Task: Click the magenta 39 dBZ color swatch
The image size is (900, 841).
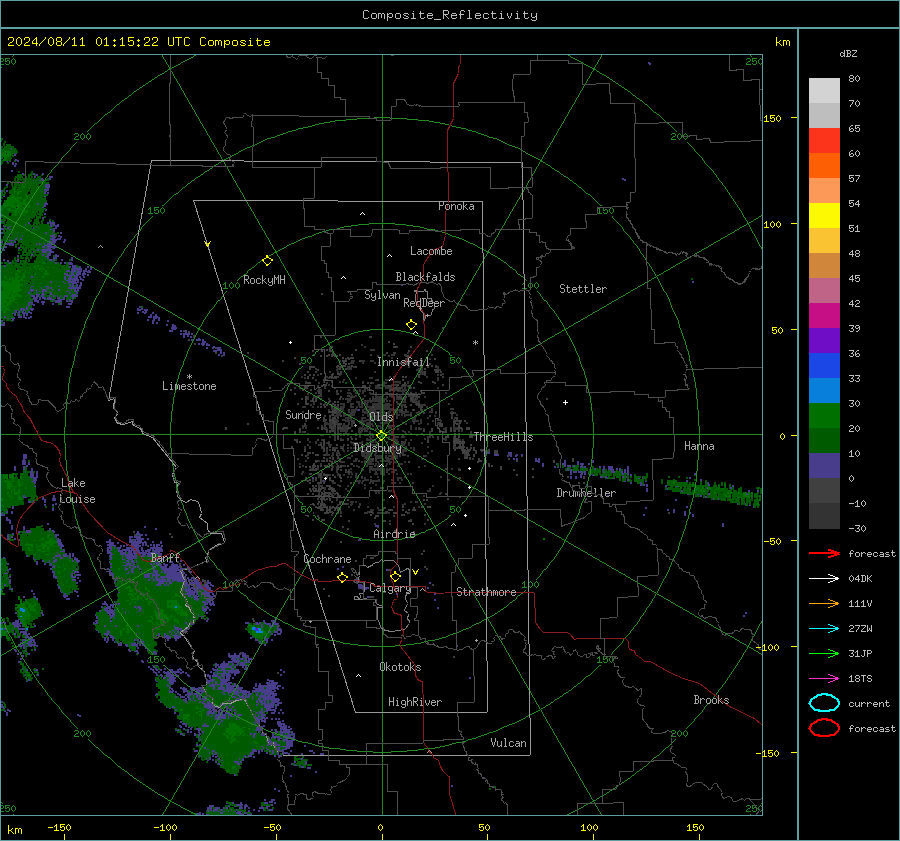Action: point(824,316)
